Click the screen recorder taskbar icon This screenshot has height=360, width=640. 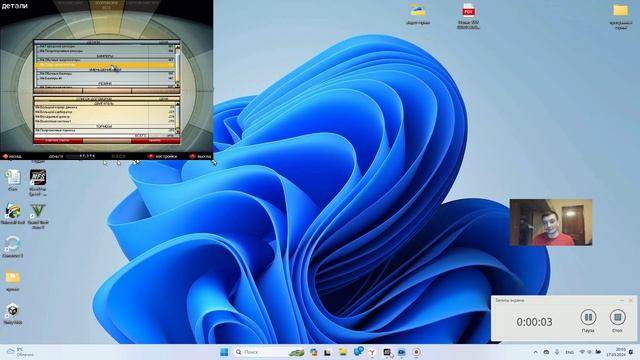tap(416, 352)
